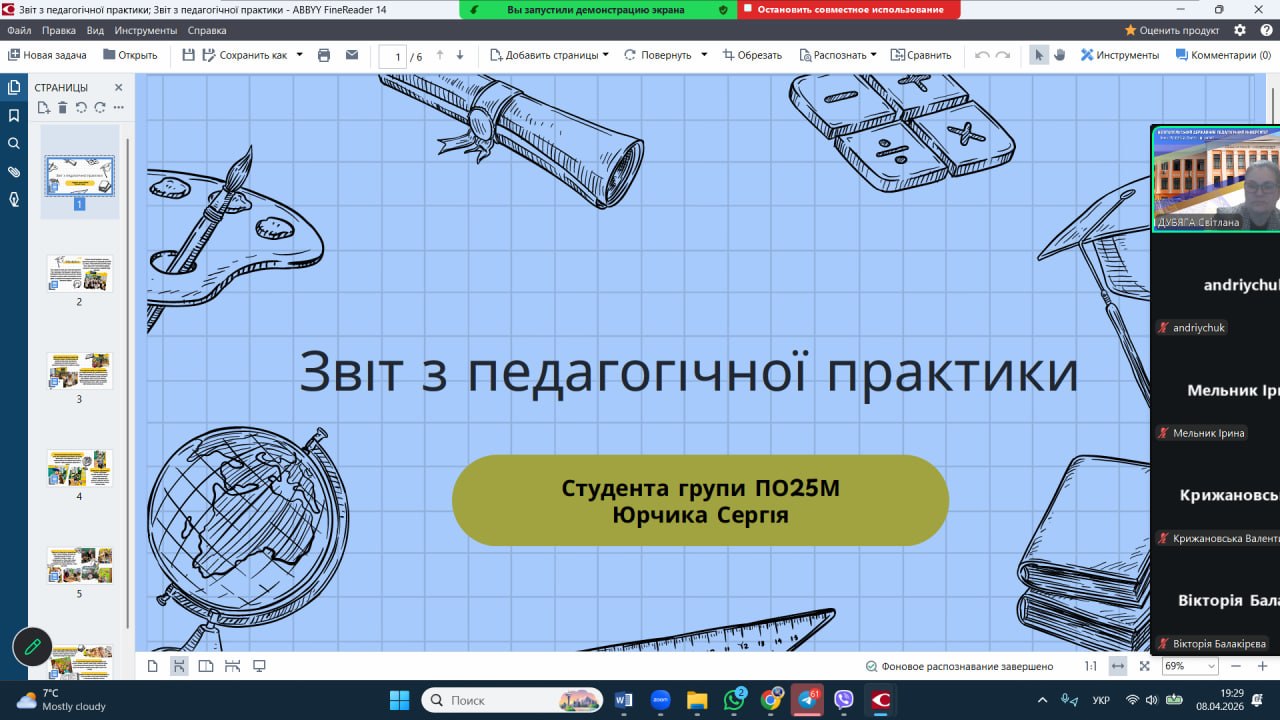Viewport: 1280px width, 720px height.
Task: Open the Bookmarks panel in left sidebar
Action: pyautogui.click(x=14, y=116)
